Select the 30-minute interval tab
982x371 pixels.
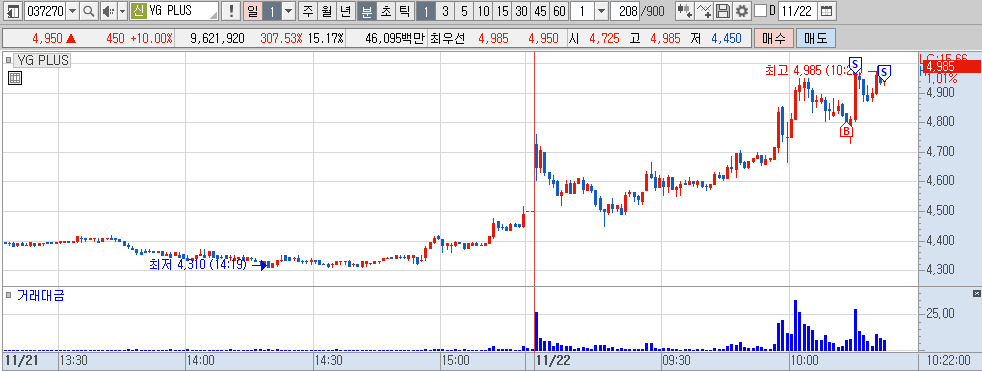pos(521,11)
